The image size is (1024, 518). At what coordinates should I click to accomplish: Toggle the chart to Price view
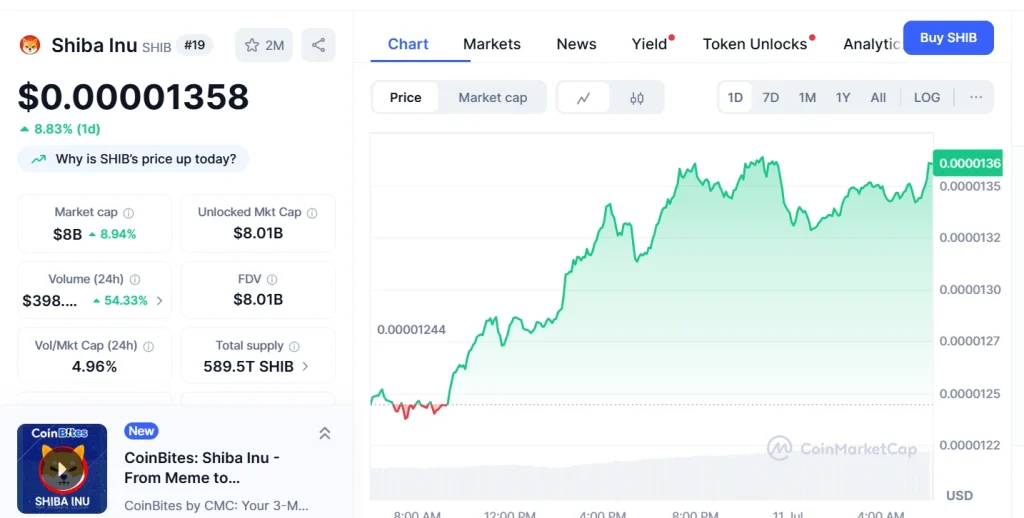pyautogui.click(x=406, y=98)
